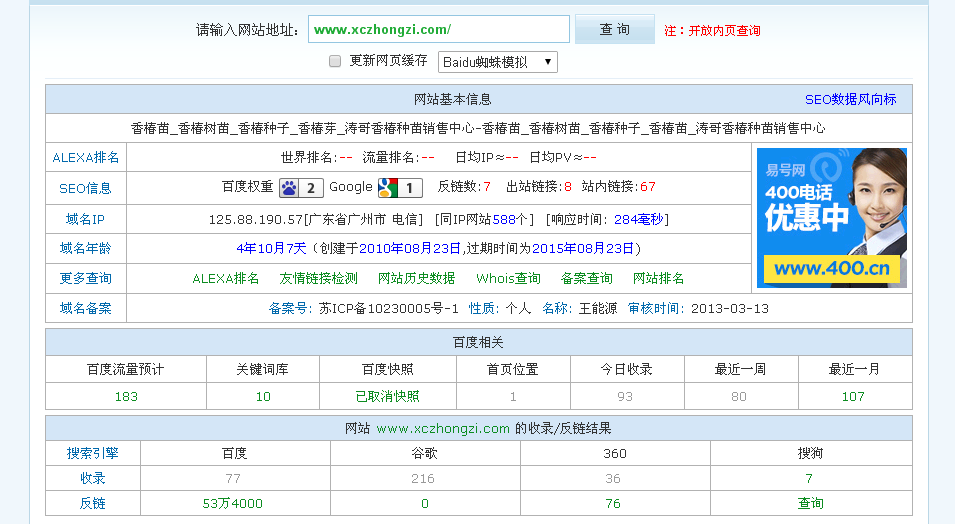Open the SEO数据风向标 link
Image resolution: width=955 pixels, height=524 pixels.
(x=850, y=100)
